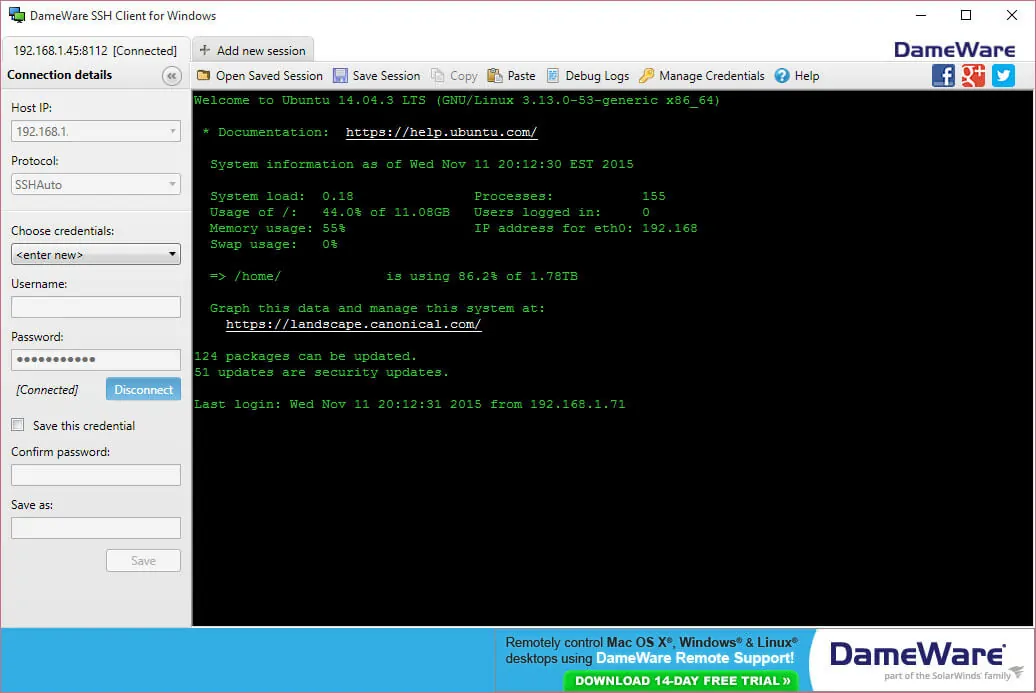Open the Choose credentials dropdown
Image resolution: width=1036 pixels, height=693 pixels.
[x=96, y=254]
